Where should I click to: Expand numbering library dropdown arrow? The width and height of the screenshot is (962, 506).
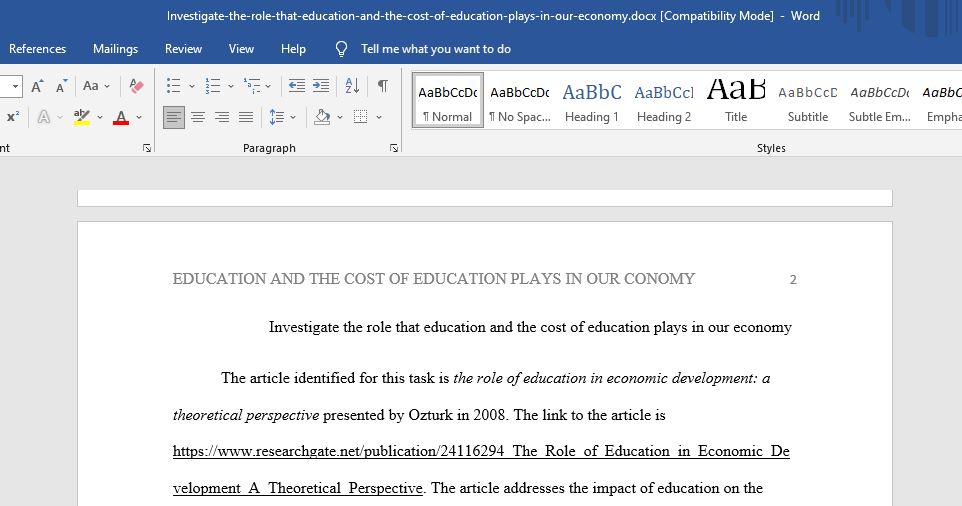(x=231, y=86)
